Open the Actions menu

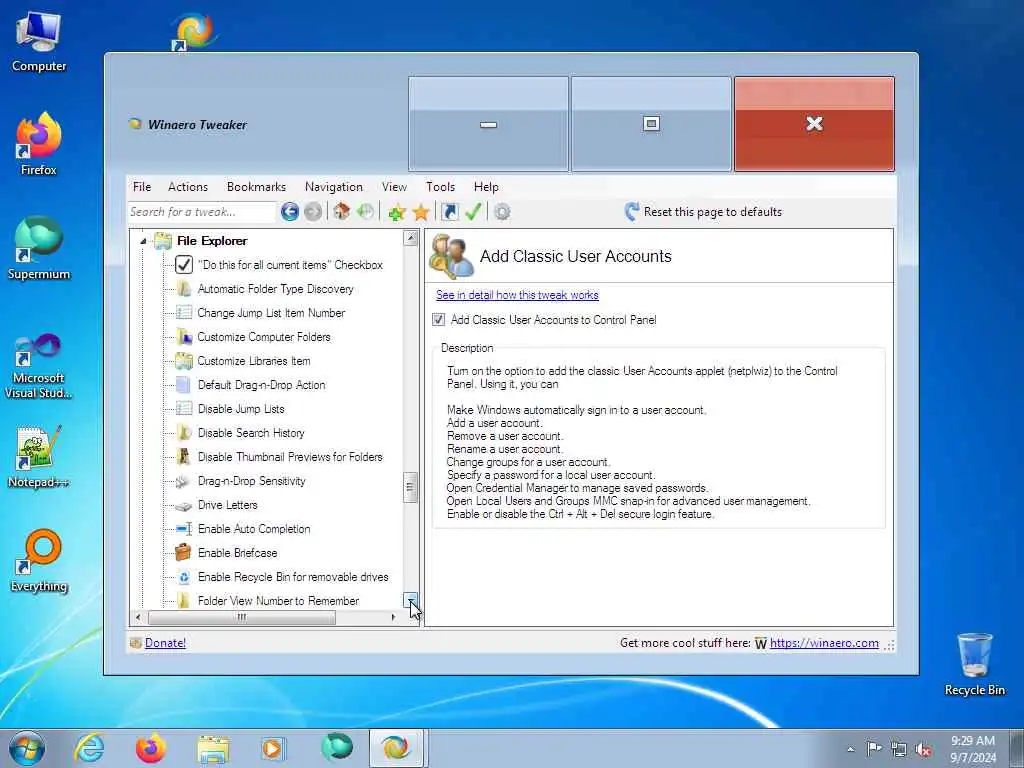188,187
